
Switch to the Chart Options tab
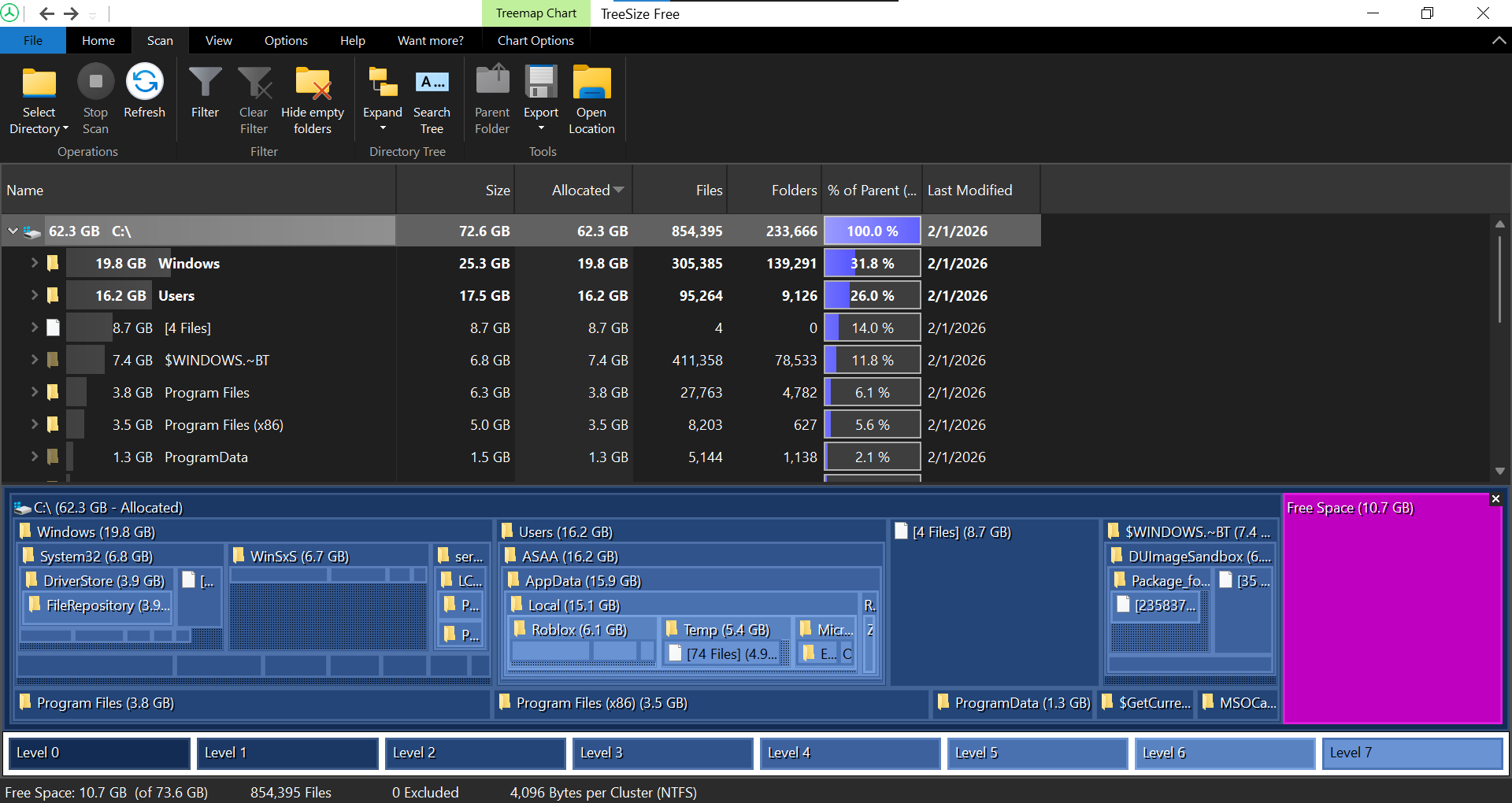pos(535,41)
